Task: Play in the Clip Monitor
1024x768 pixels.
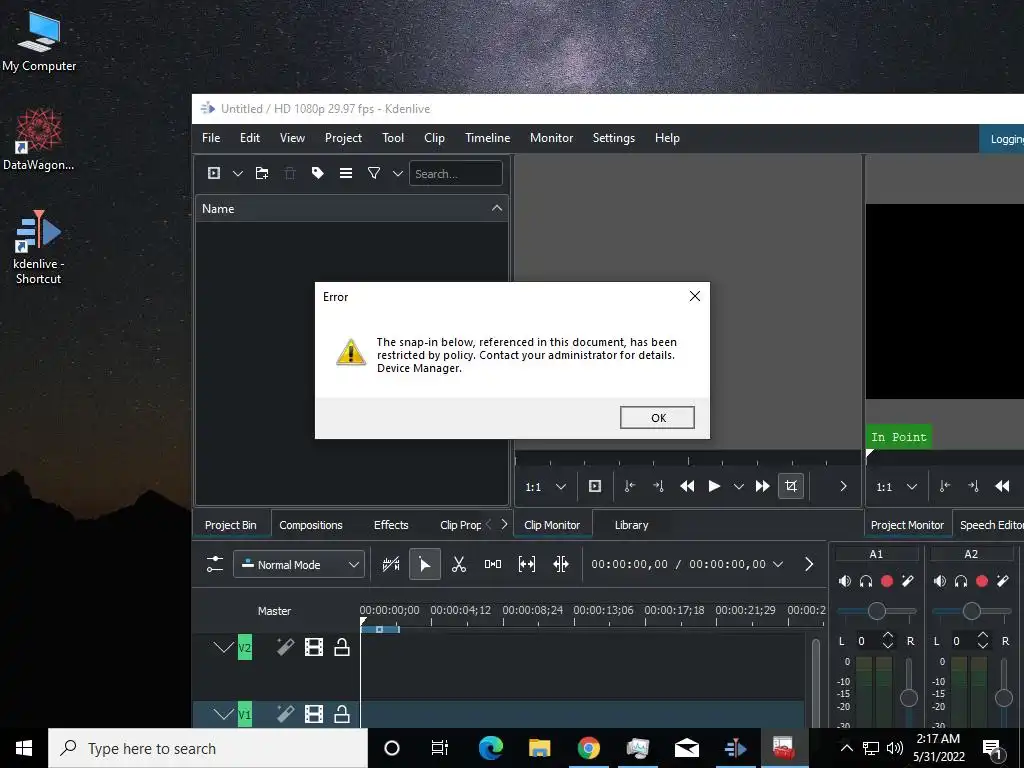Action: click(714, 487)
